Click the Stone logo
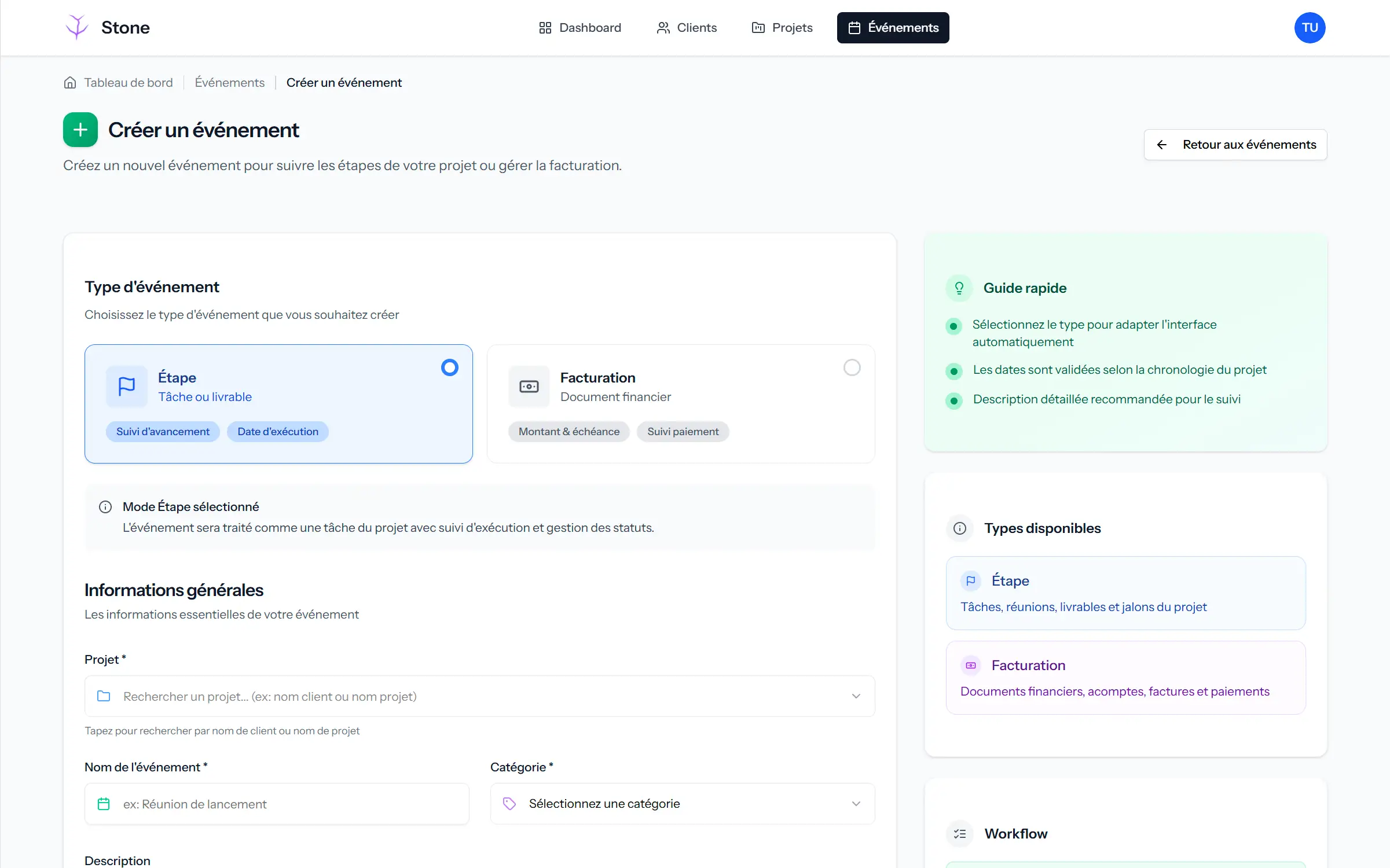 (107, 27)
